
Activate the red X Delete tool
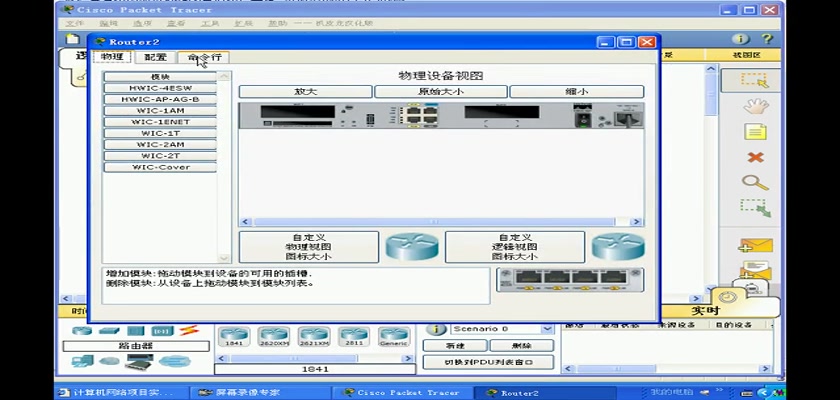click(x=755, y=157)
